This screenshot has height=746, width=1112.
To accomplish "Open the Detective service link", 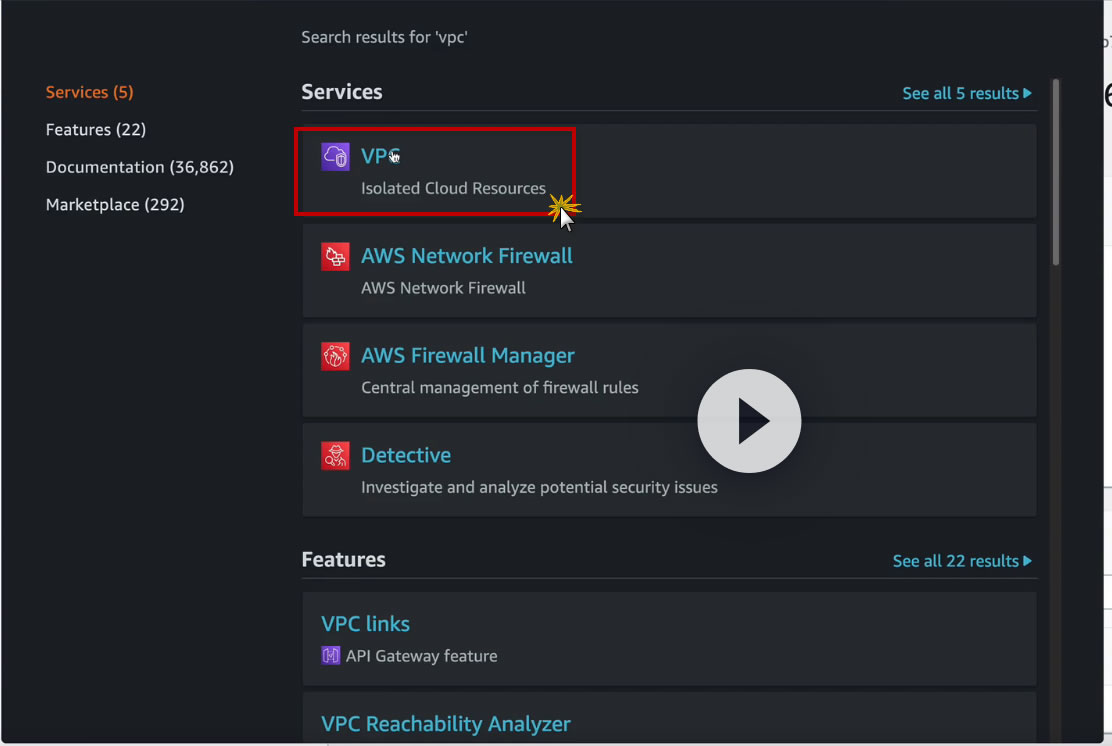I will pyautogui.click(x=405, y=456).
